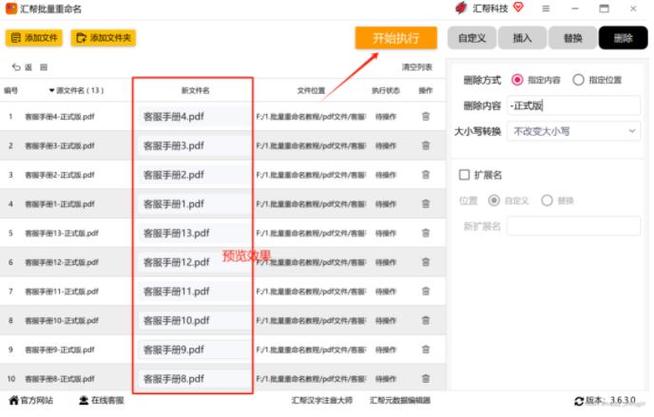Click the 编号 column header

pyautogui.click(x=11, y=90)
